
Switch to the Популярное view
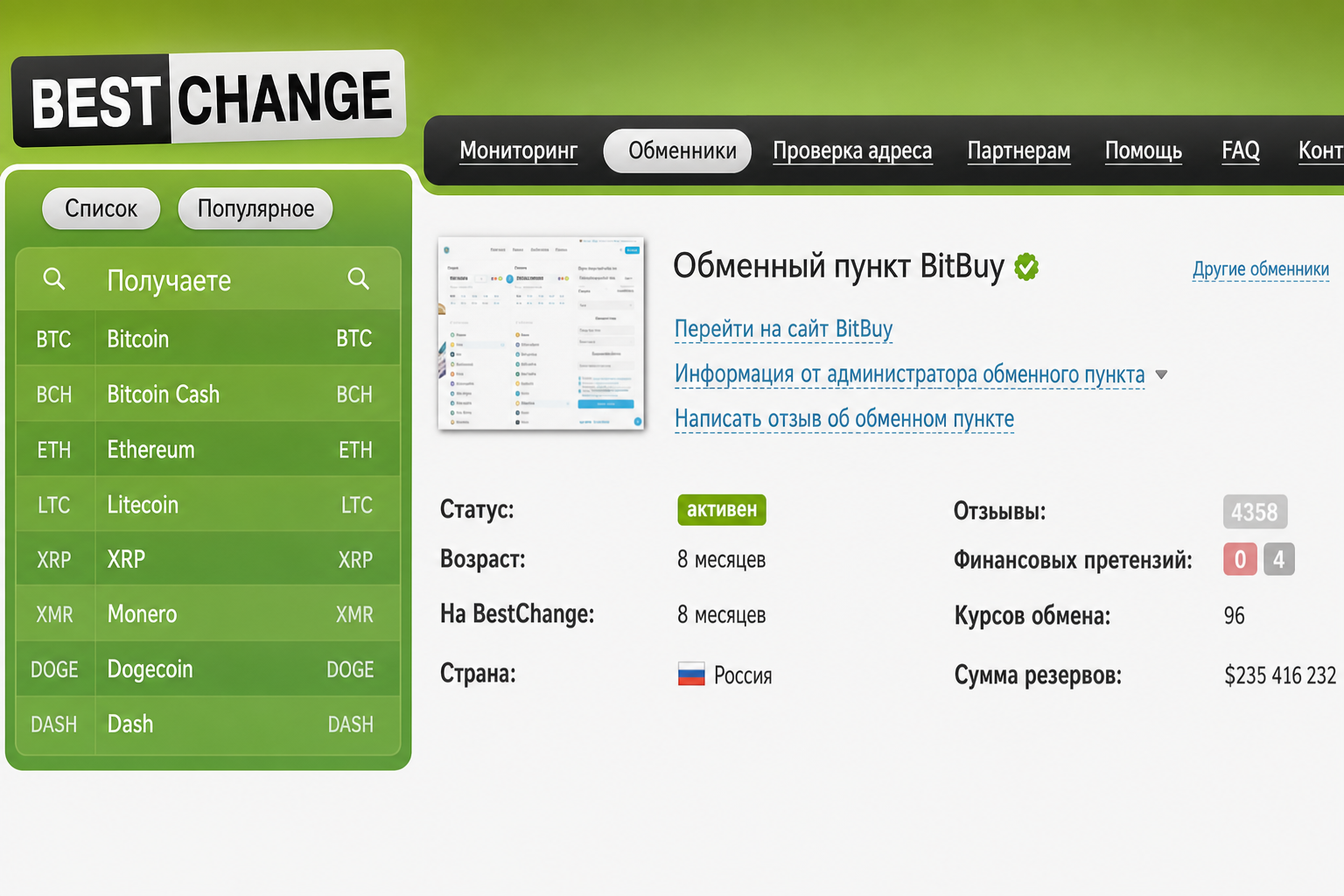click(255, 208)
